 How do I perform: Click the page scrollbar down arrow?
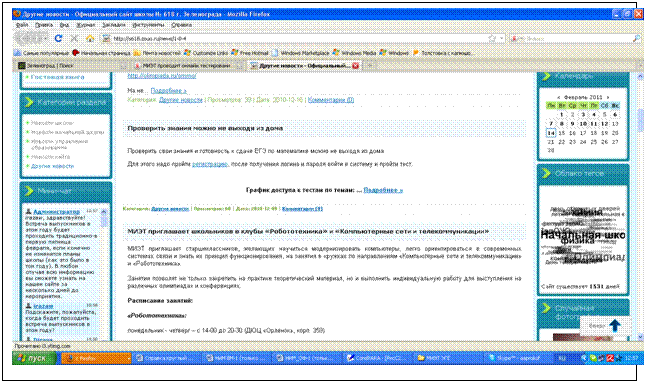[x=641, y=337]
